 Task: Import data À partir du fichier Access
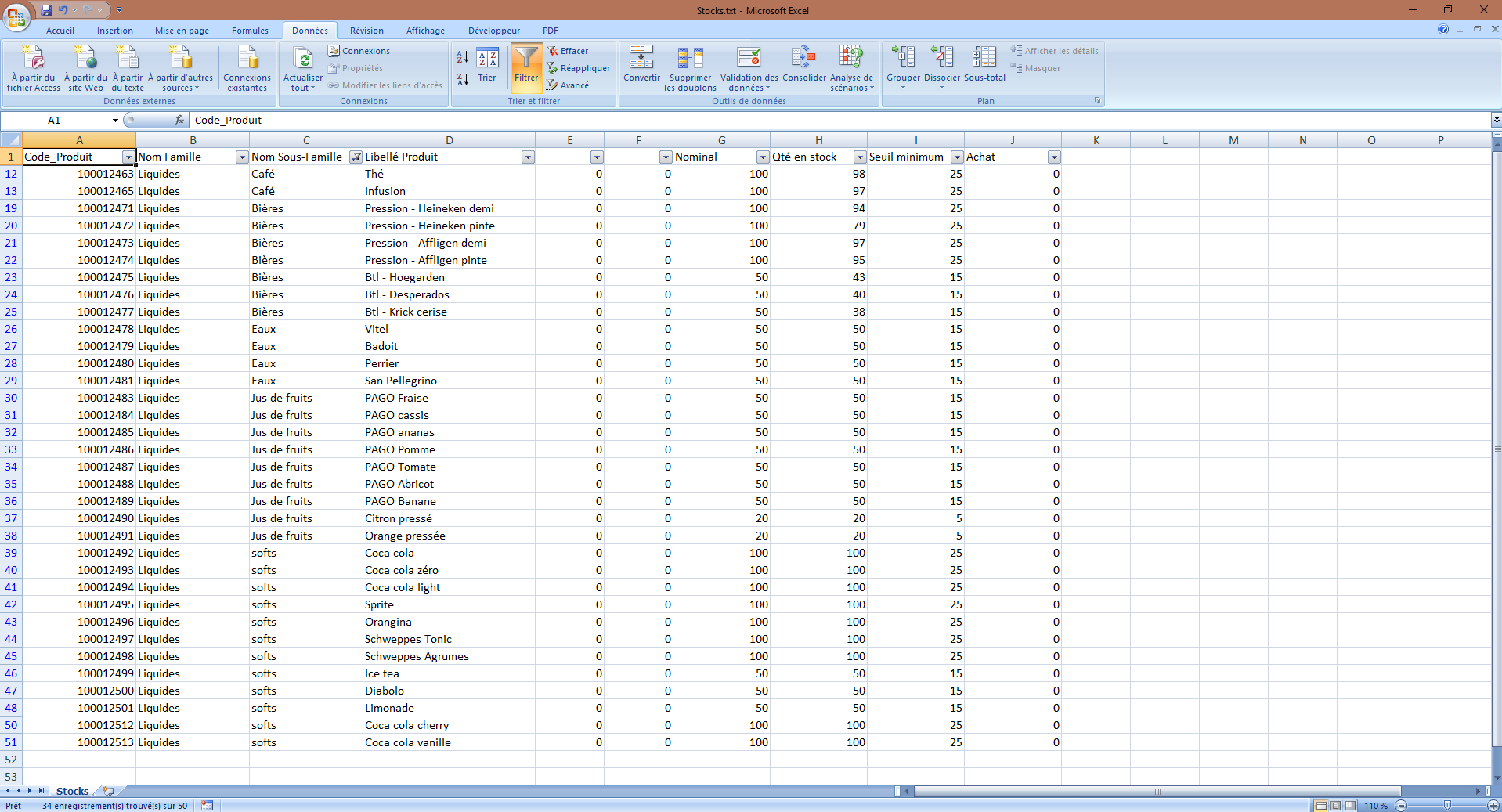coord(34,69)
